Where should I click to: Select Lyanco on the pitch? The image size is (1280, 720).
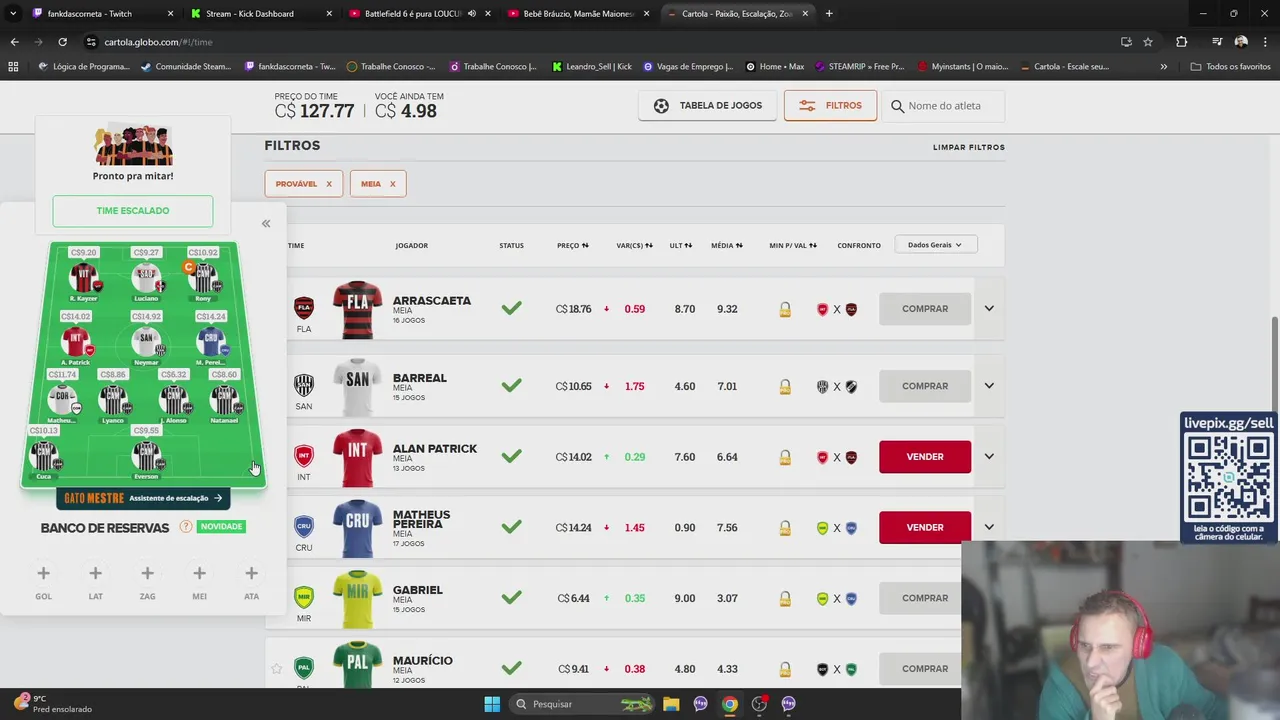113,400
